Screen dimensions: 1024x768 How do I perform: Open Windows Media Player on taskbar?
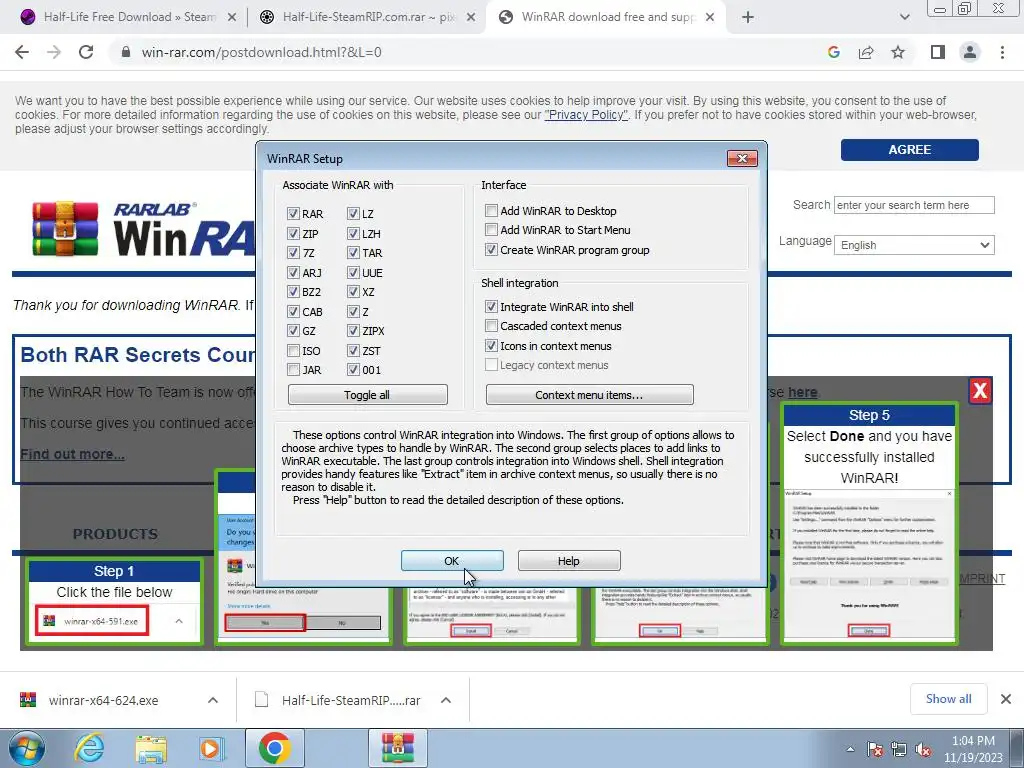(211, 748)
